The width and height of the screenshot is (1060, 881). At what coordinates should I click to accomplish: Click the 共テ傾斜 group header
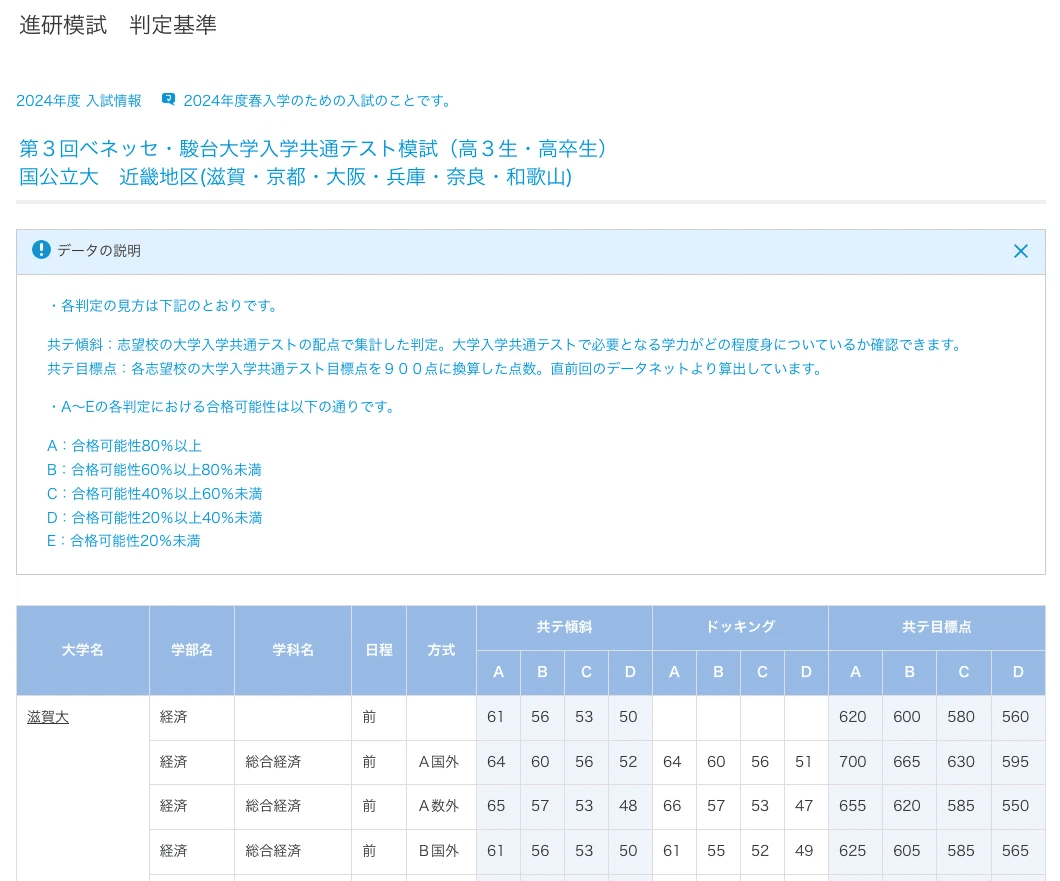click(564, 627)
